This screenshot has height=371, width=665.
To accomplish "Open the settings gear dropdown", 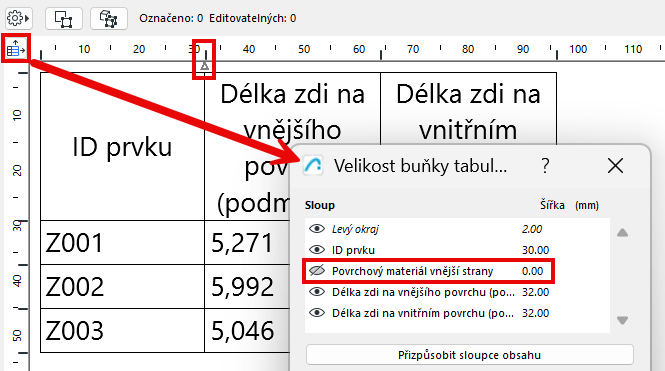I will click(18, 18).
